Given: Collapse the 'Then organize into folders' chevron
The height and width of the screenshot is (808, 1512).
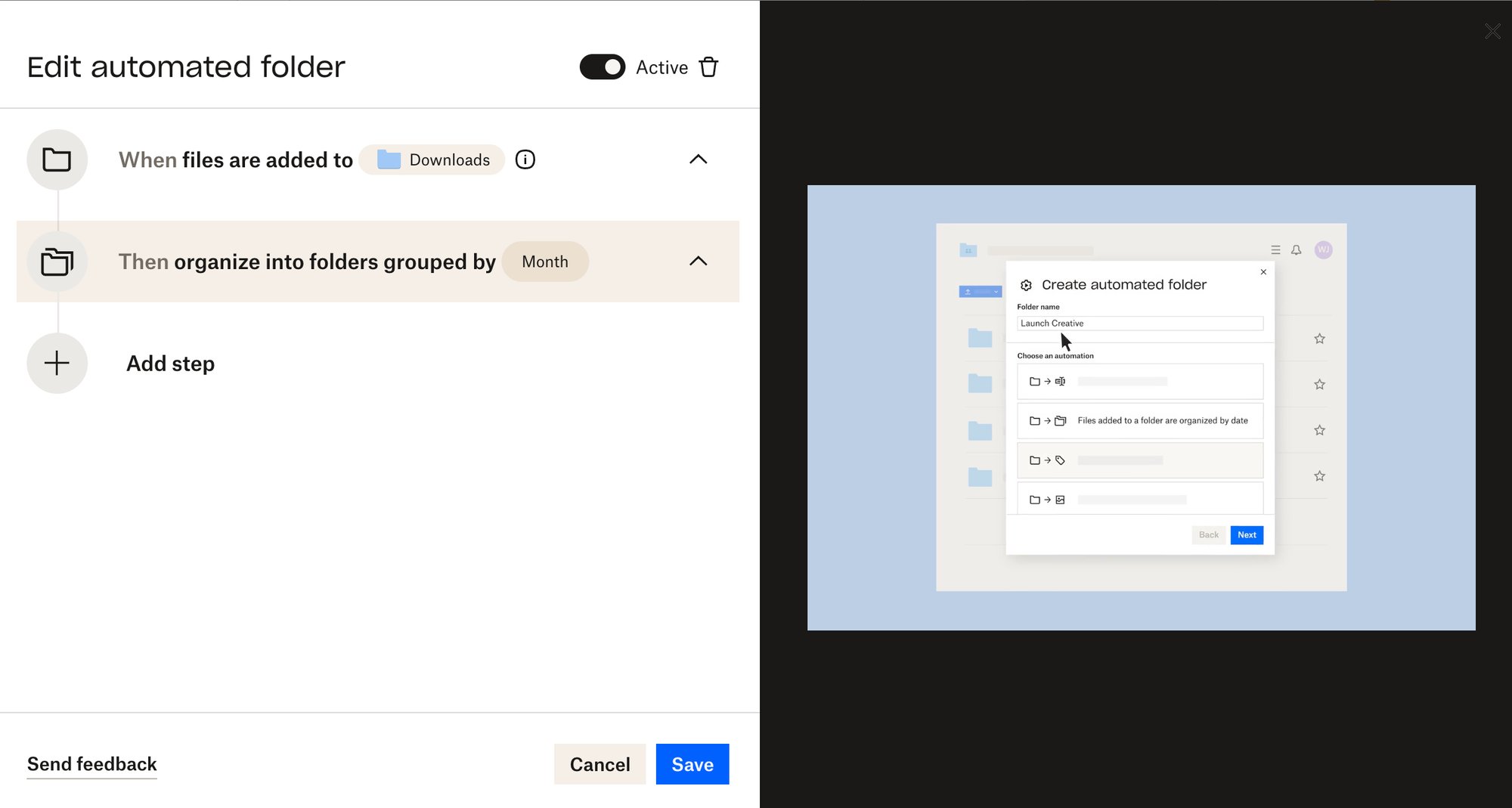Looking at the screenshot, I should click(x=698, y=262).
